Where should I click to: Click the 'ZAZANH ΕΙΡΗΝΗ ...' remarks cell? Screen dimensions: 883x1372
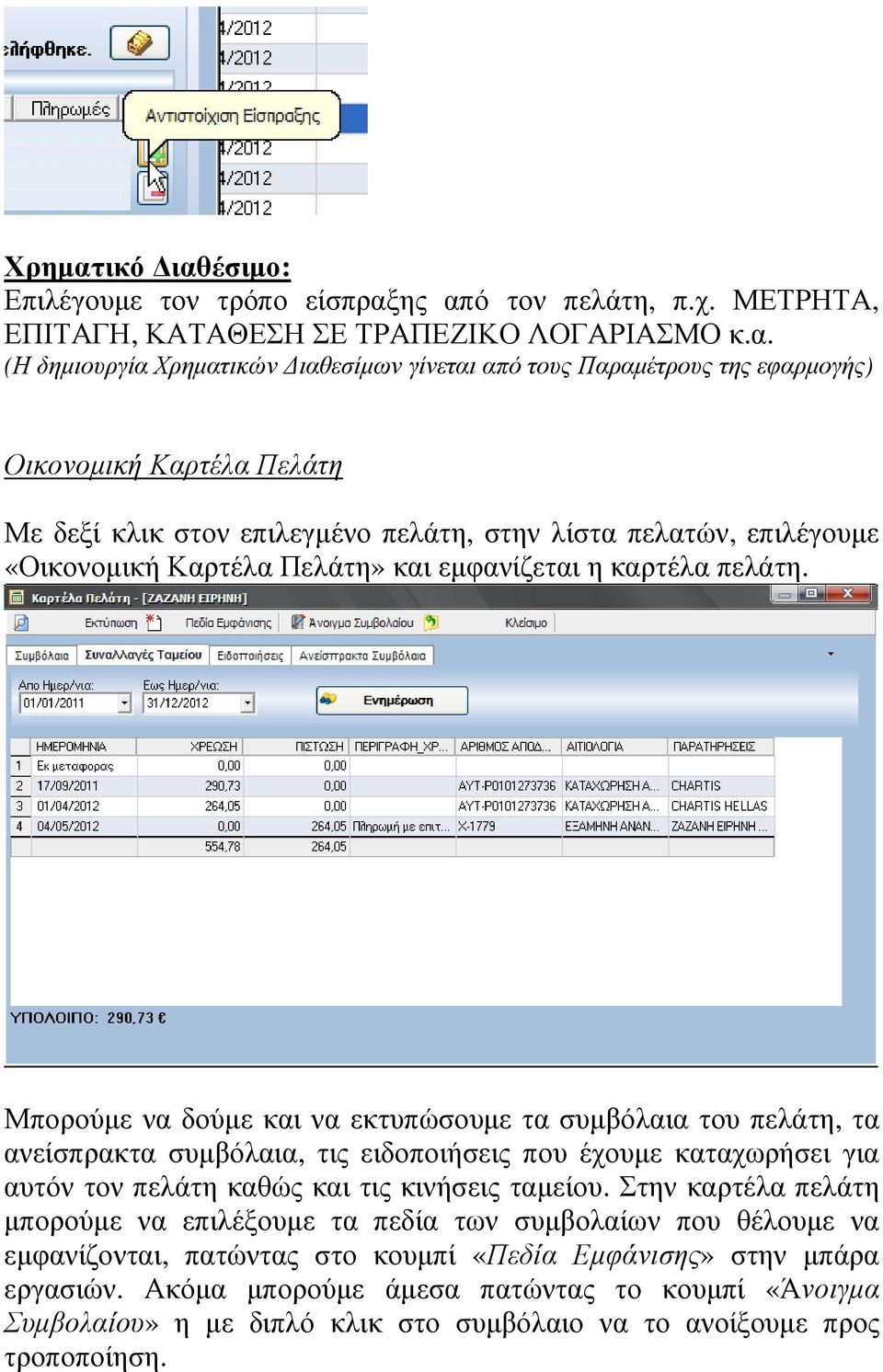pyautogui.click(x=721, y=827)
